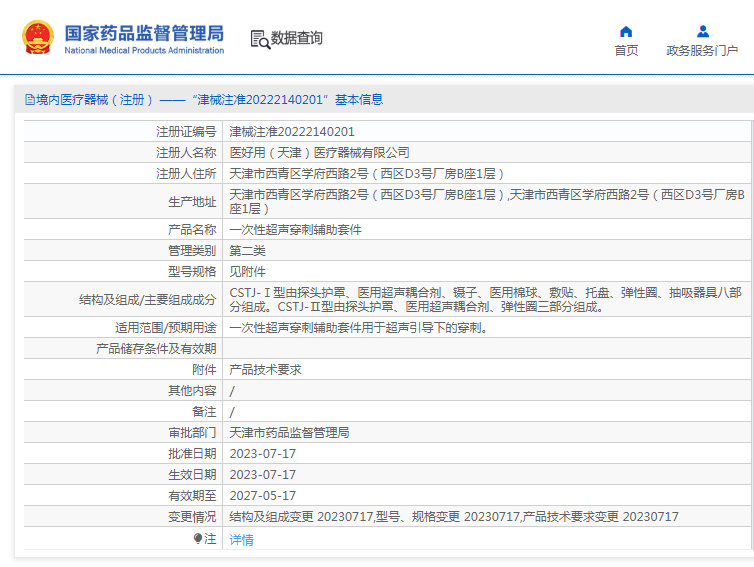Click the 第二类 category value

(x=247, y=251)
